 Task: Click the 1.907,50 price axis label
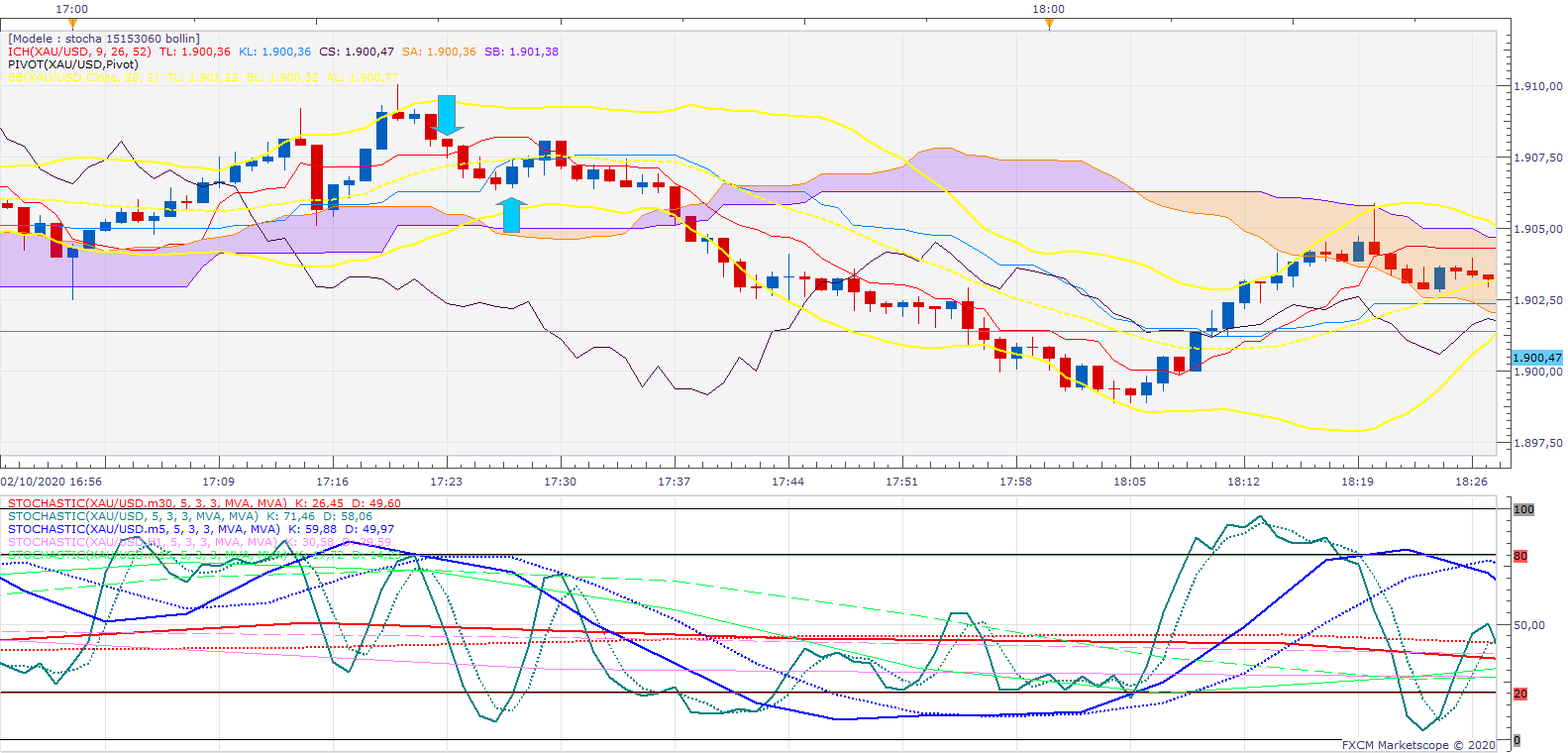click(1538, 158)
